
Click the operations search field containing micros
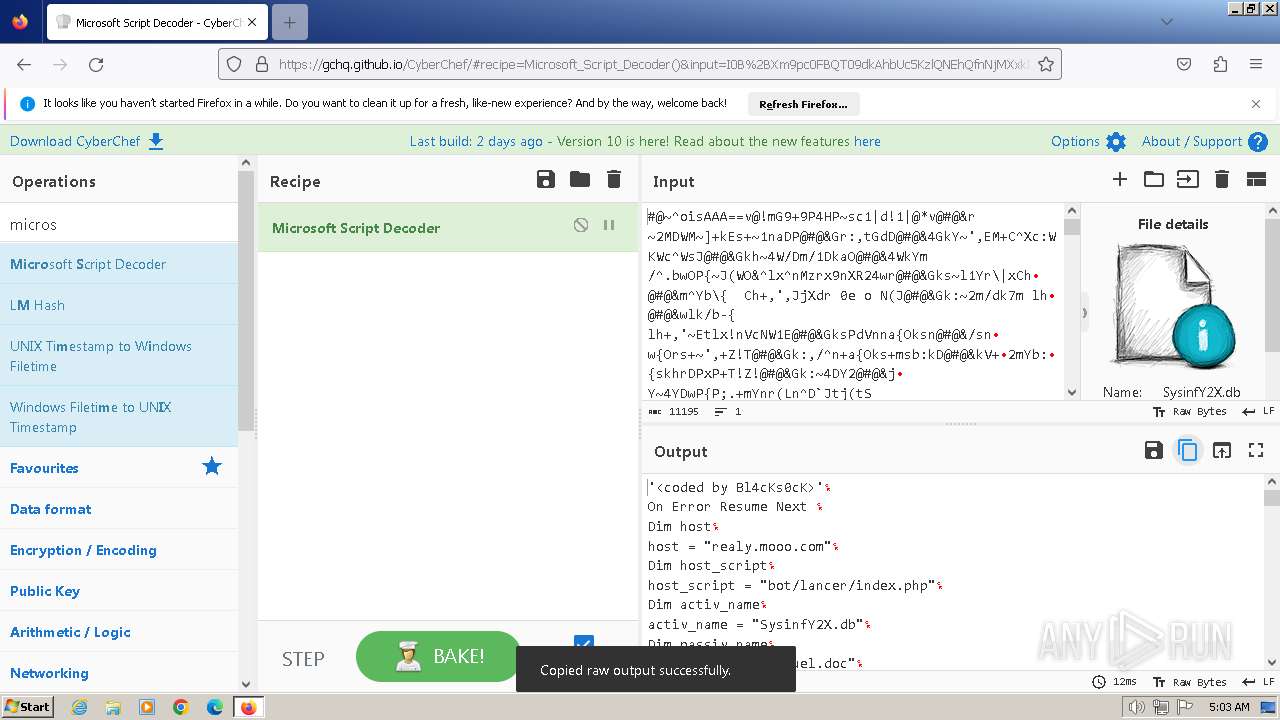pyautogui.click(x=120, y=225)
